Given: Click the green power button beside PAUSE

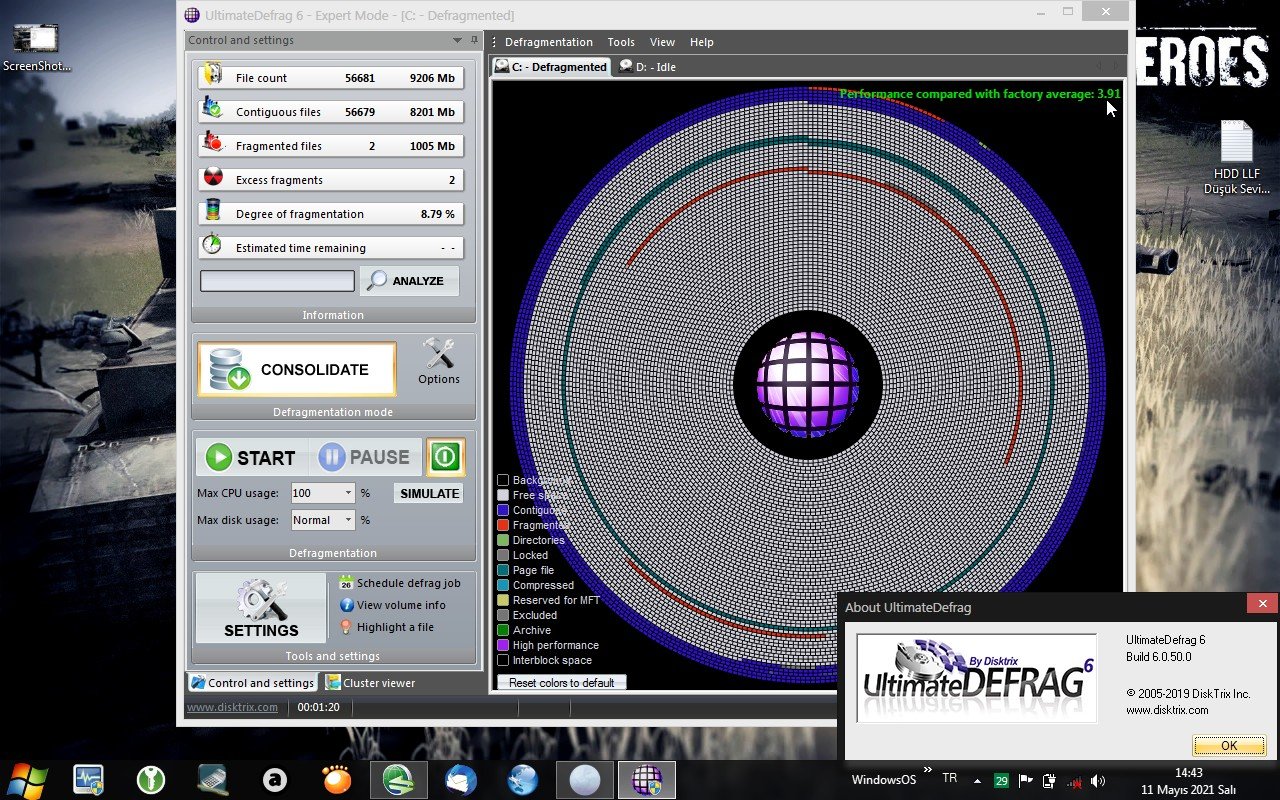Looking at the screenshot, I should coord(445,457).
